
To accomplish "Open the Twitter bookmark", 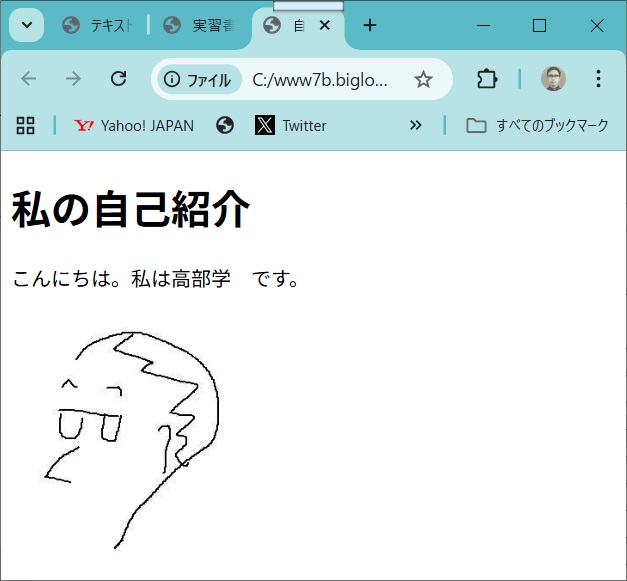I will coord(291,126).
